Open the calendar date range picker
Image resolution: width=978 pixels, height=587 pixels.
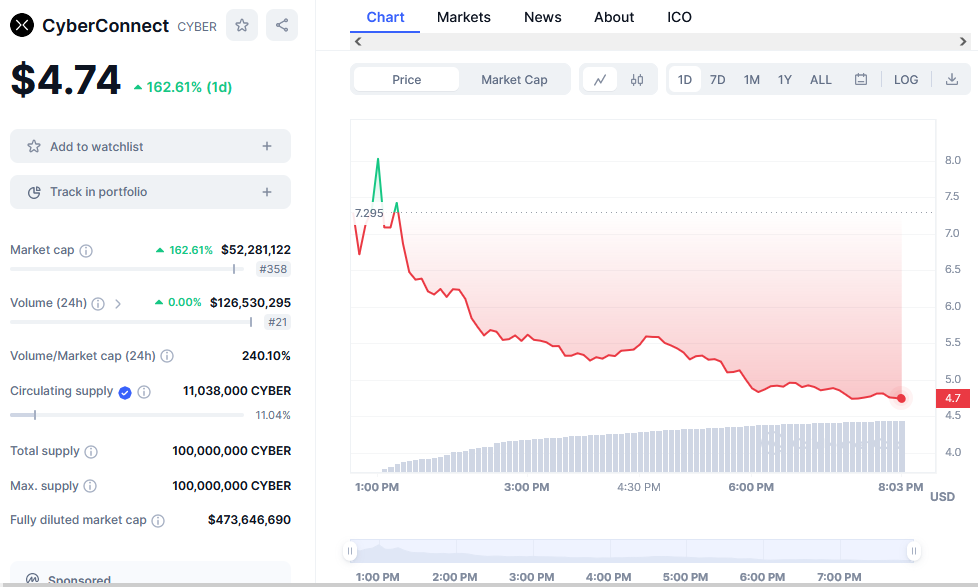[x=861, y=79]
